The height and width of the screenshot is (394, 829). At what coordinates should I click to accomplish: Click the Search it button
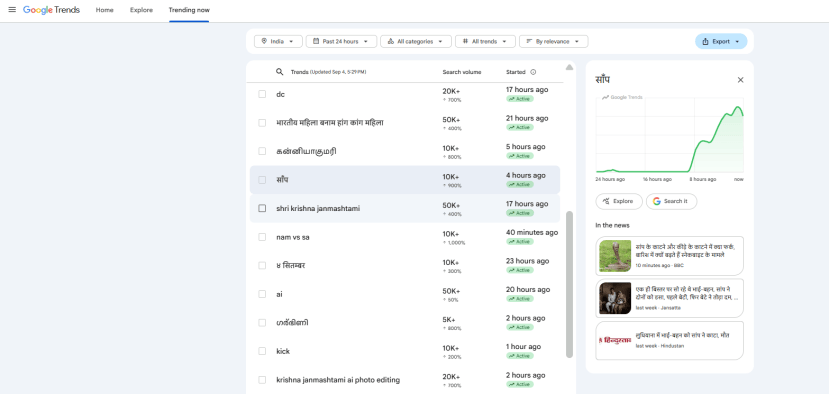tap(671, 201)
